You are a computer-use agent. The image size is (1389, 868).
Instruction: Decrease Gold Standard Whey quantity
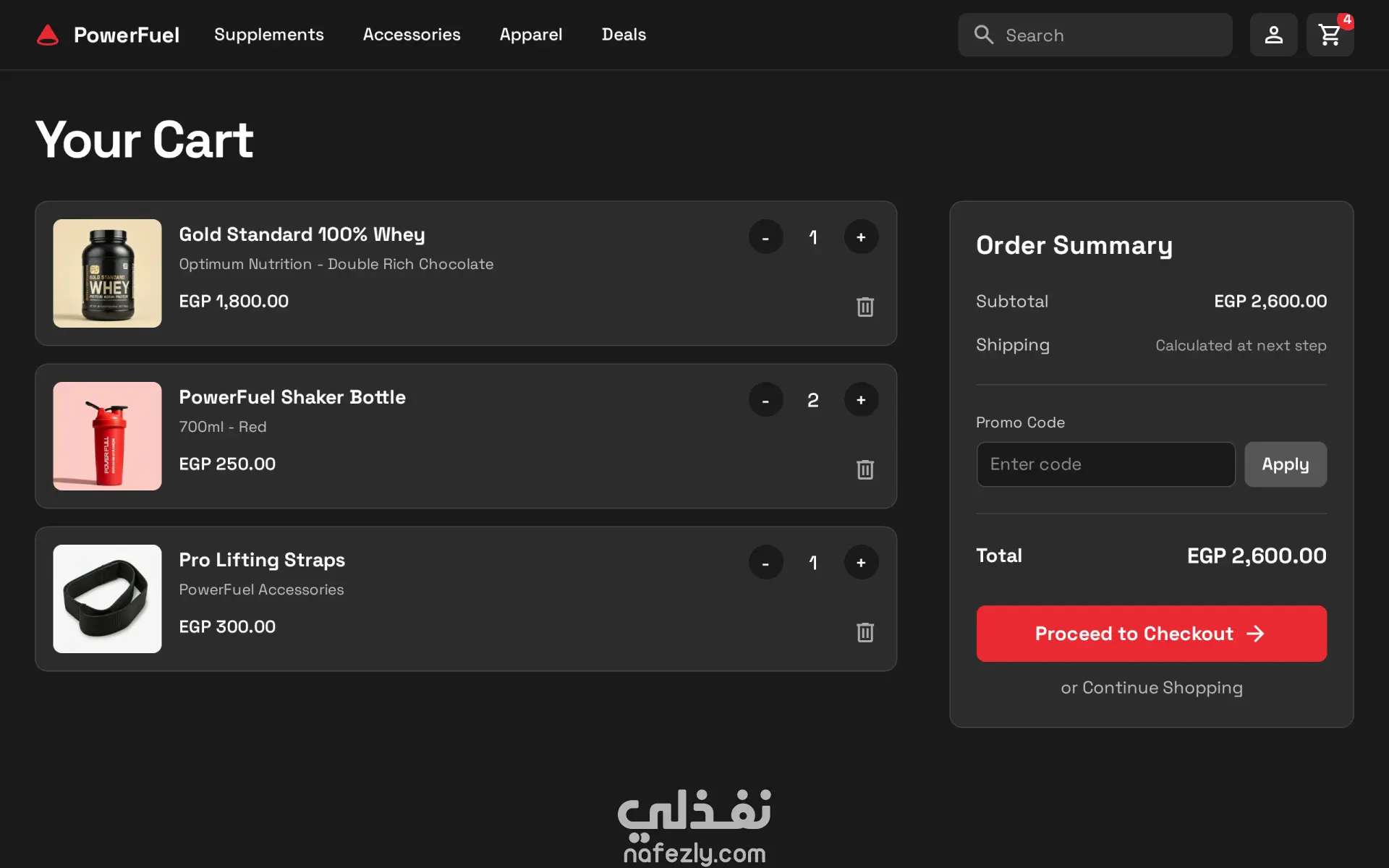point(765,237)
